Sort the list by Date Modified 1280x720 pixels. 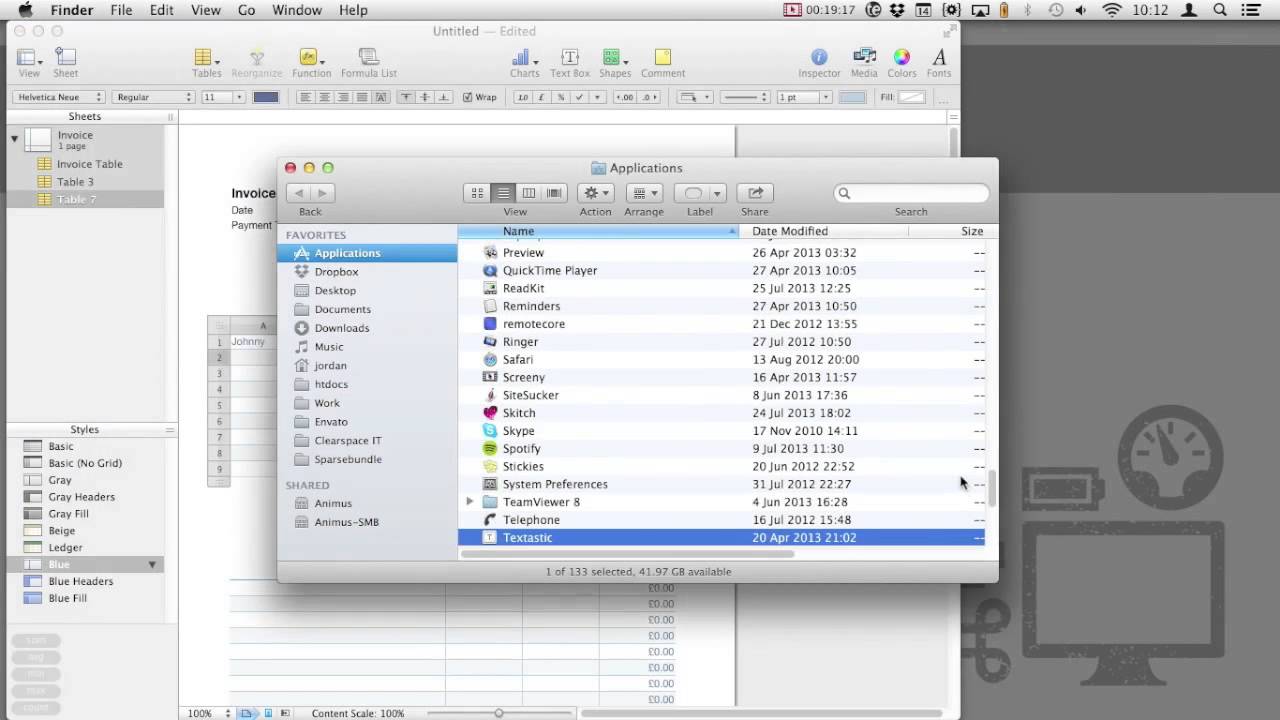[823, 231]
